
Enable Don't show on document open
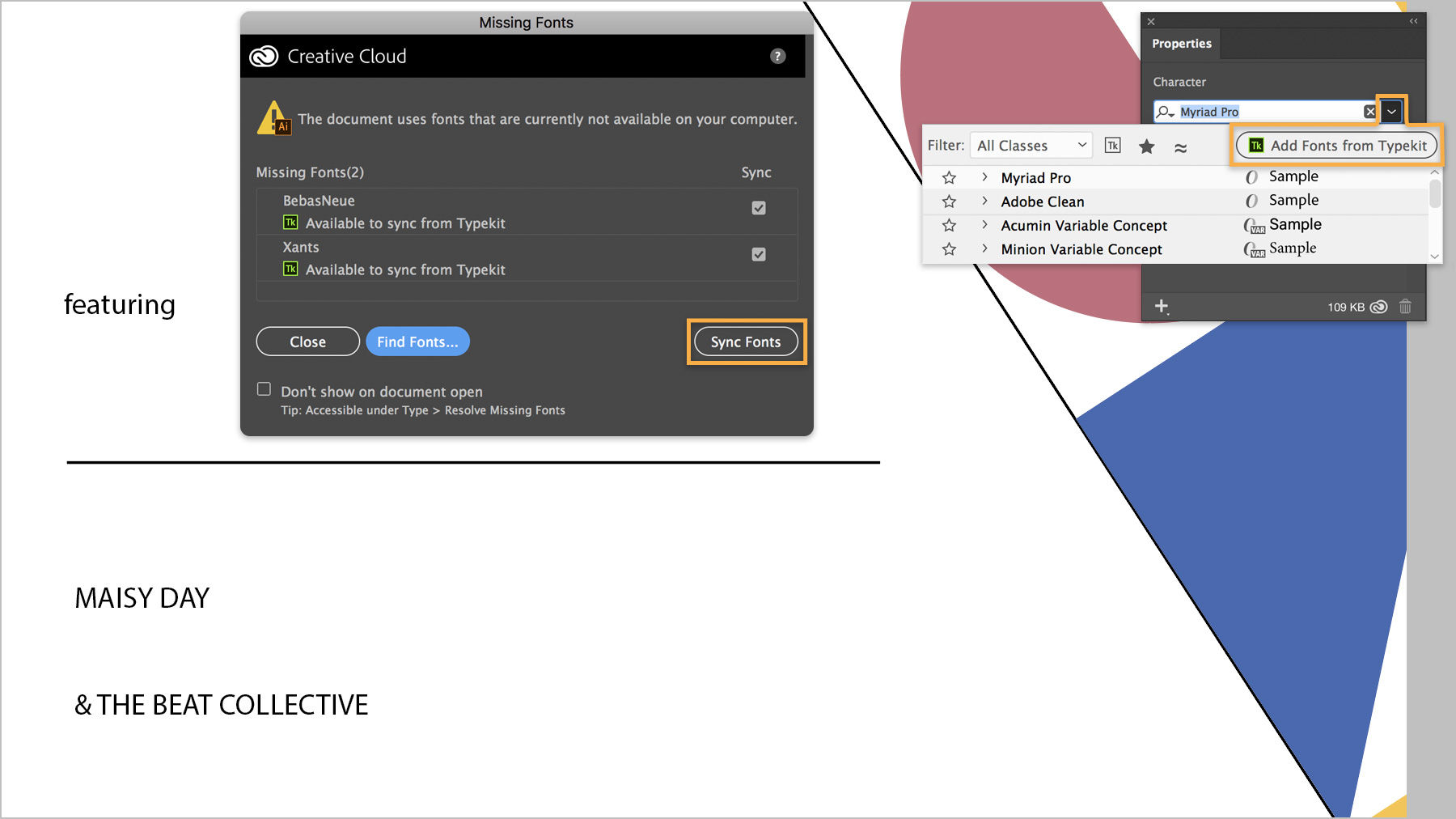click(264, 389)
